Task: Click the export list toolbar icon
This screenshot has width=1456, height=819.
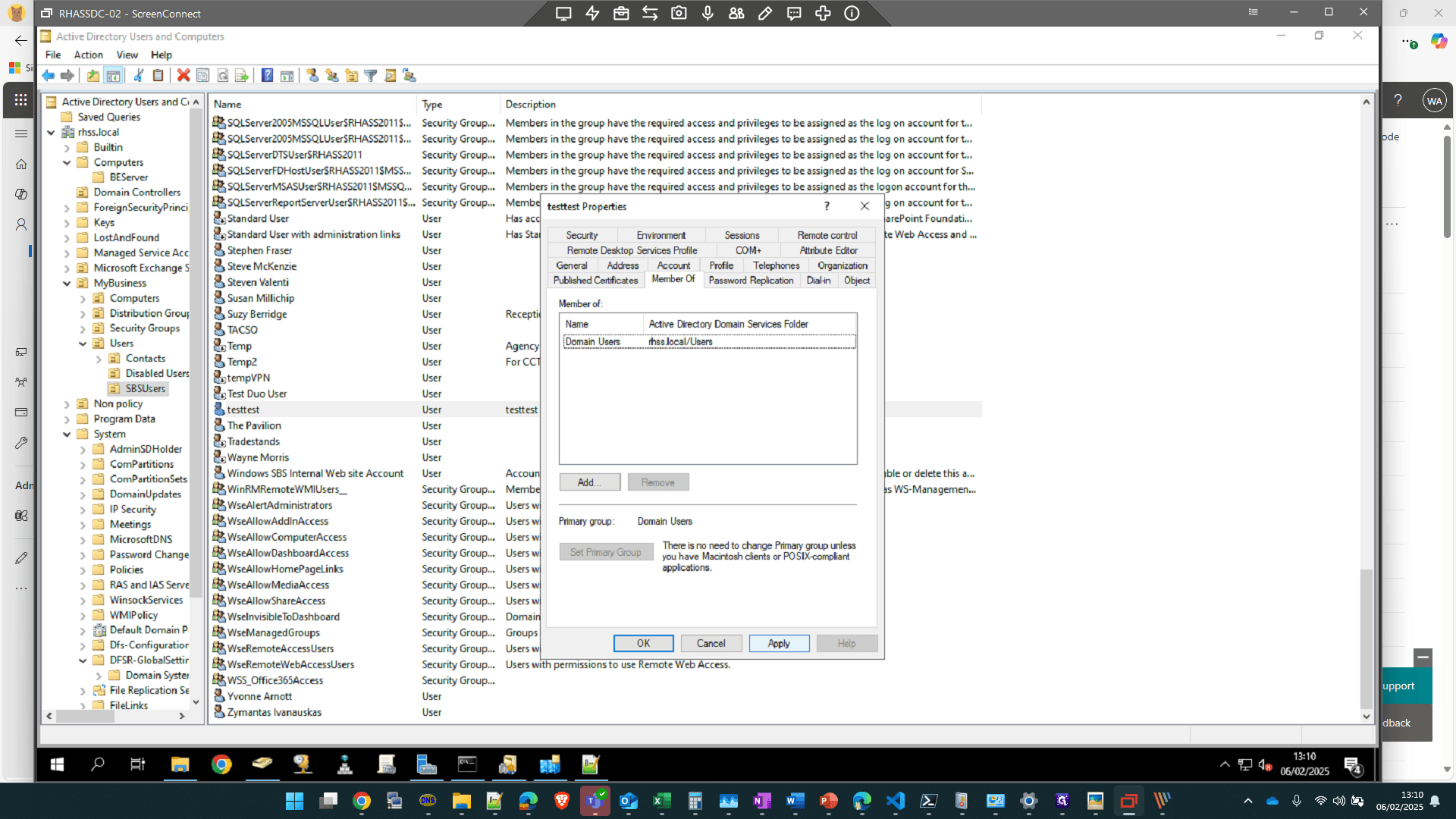Action: [x=242, y=75]
